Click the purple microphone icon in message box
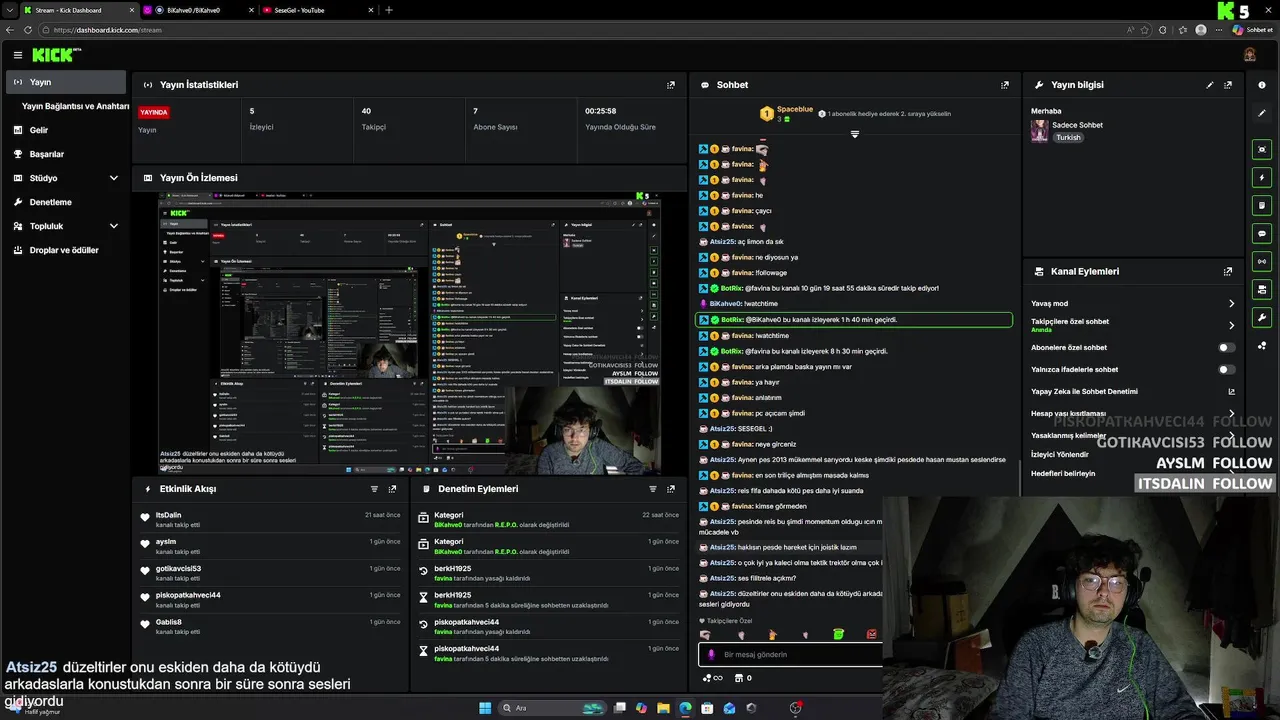This screenshot has width=1280, height=720. (x=711, y=655)
